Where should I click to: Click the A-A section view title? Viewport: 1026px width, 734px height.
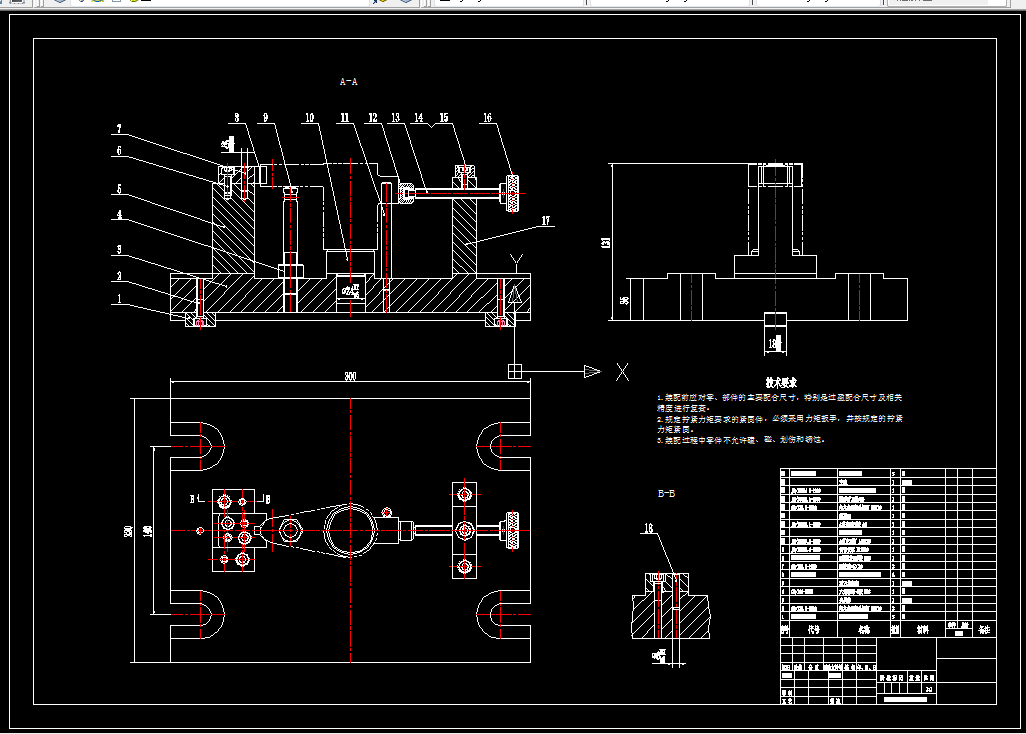349,82
